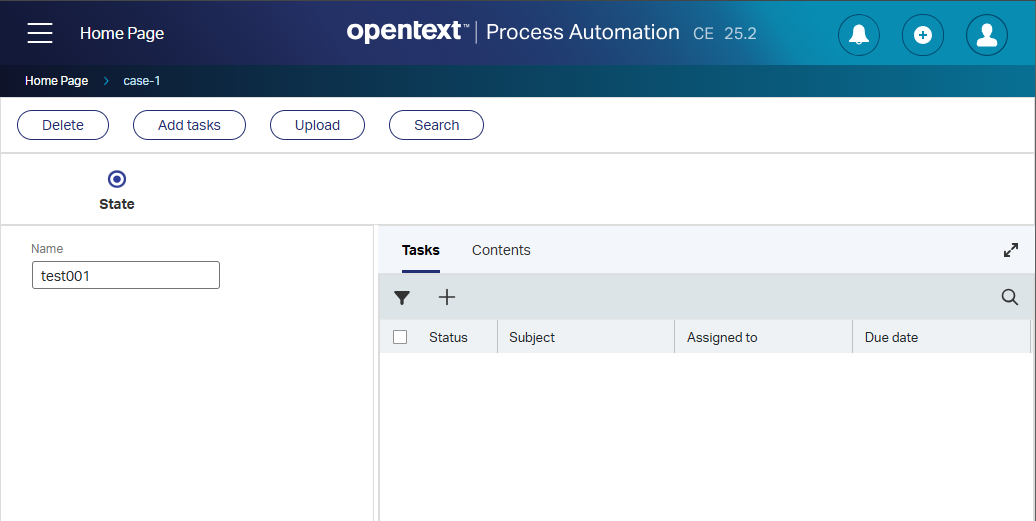This screenshot has width=1036, height=521.
Task: Click the case-1 breadcrumb item
Action: tap(142, 81)
